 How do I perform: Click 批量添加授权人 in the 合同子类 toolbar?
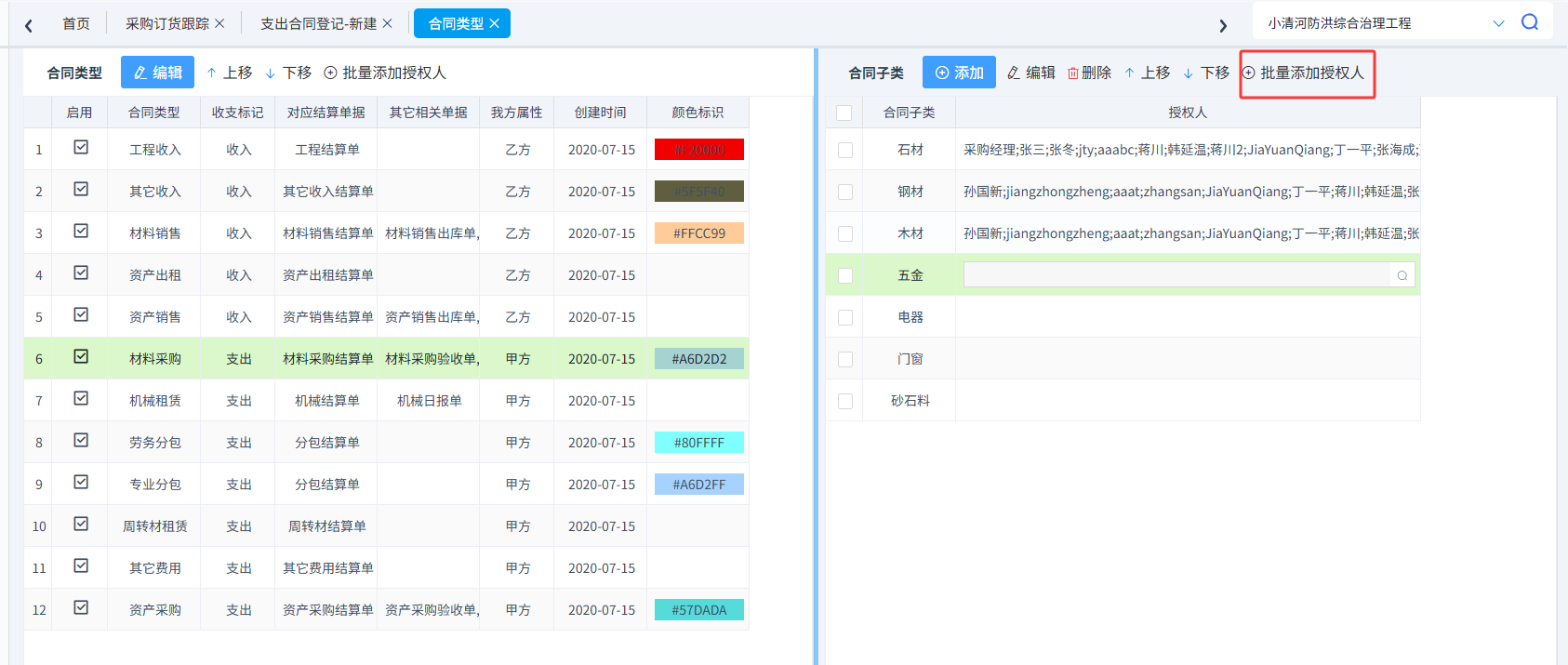point(1304,73)
